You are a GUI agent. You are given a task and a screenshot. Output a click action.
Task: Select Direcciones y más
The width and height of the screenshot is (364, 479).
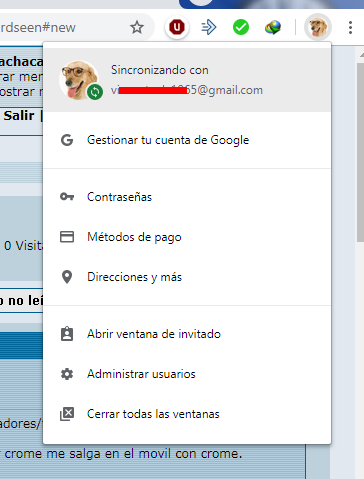click(187, 277)
